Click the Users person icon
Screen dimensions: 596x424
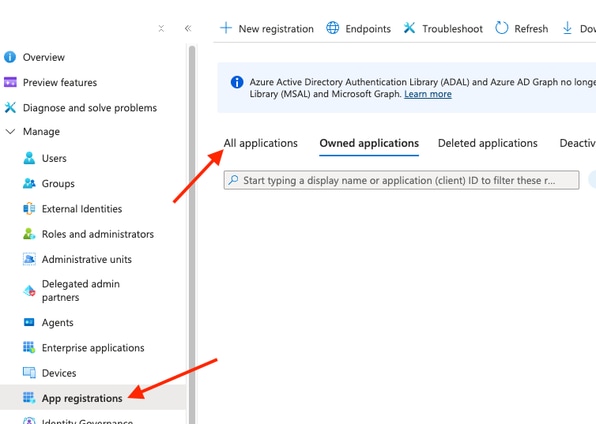click(x=29, y=158)
